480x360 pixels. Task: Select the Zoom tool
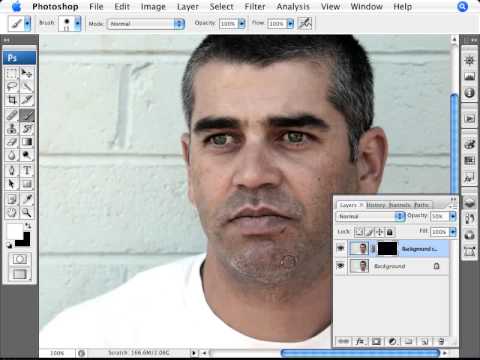27,213
